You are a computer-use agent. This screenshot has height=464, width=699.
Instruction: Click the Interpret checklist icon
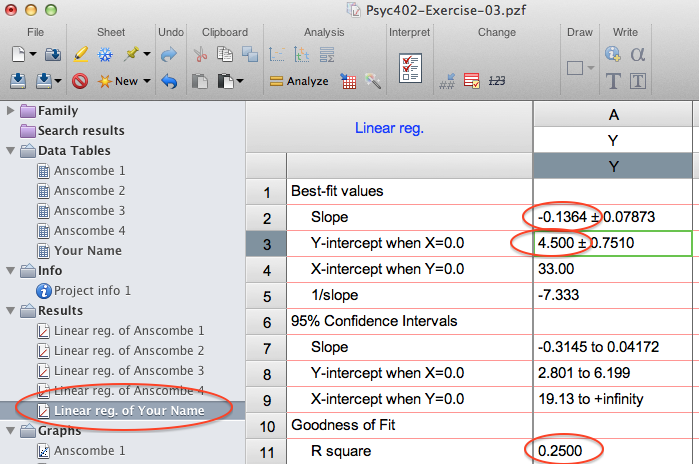pos(409,67)
